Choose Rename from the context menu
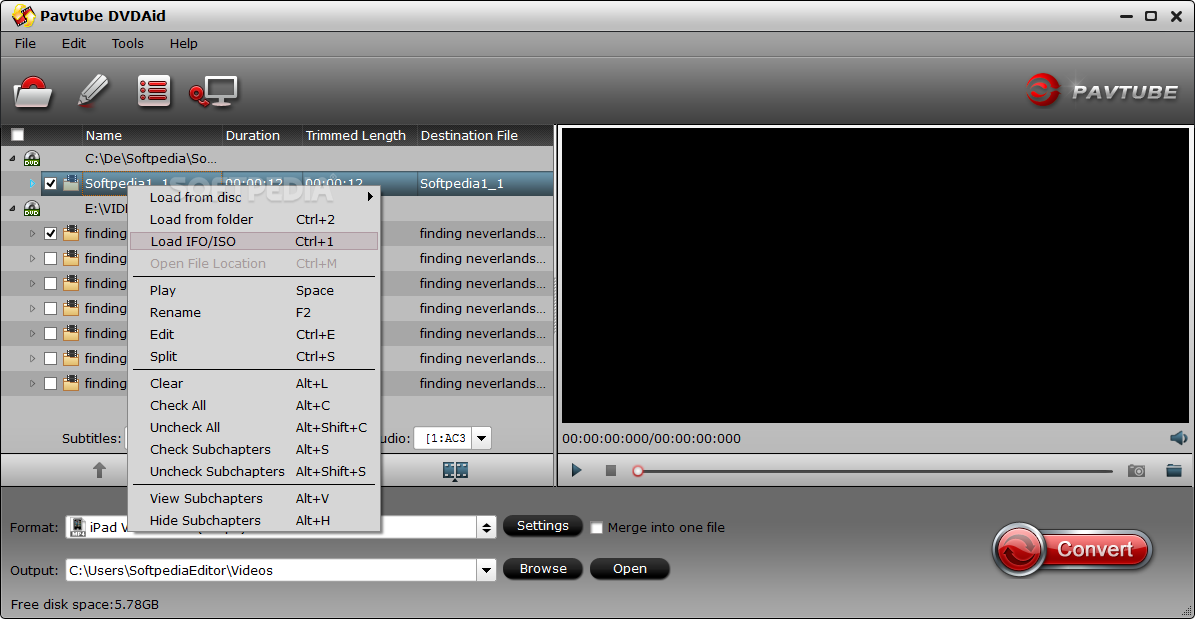The height and width of the screenshot is (619, 1195). (253, 313)
